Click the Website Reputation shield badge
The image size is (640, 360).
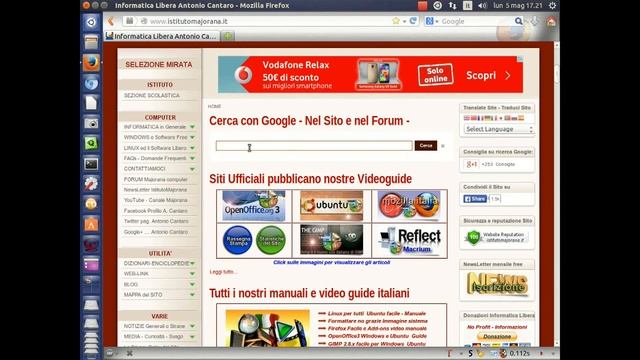pyautogui.click(x=473, y=237)
